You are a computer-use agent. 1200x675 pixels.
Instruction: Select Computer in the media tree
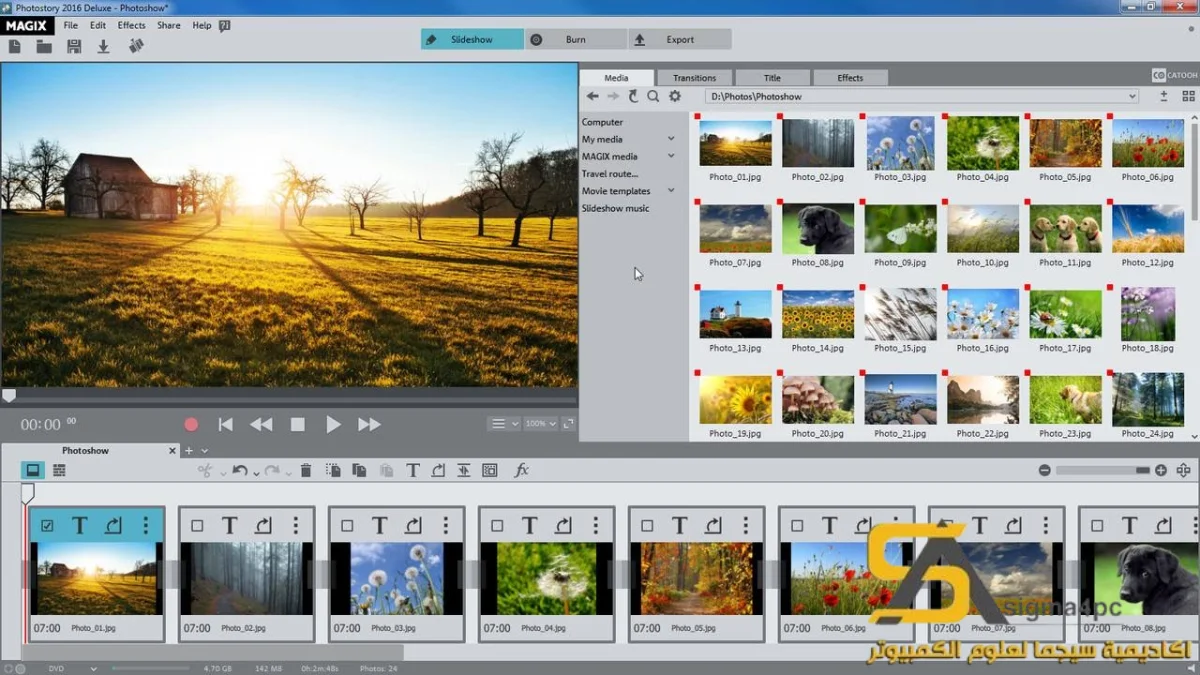(603, 122)
